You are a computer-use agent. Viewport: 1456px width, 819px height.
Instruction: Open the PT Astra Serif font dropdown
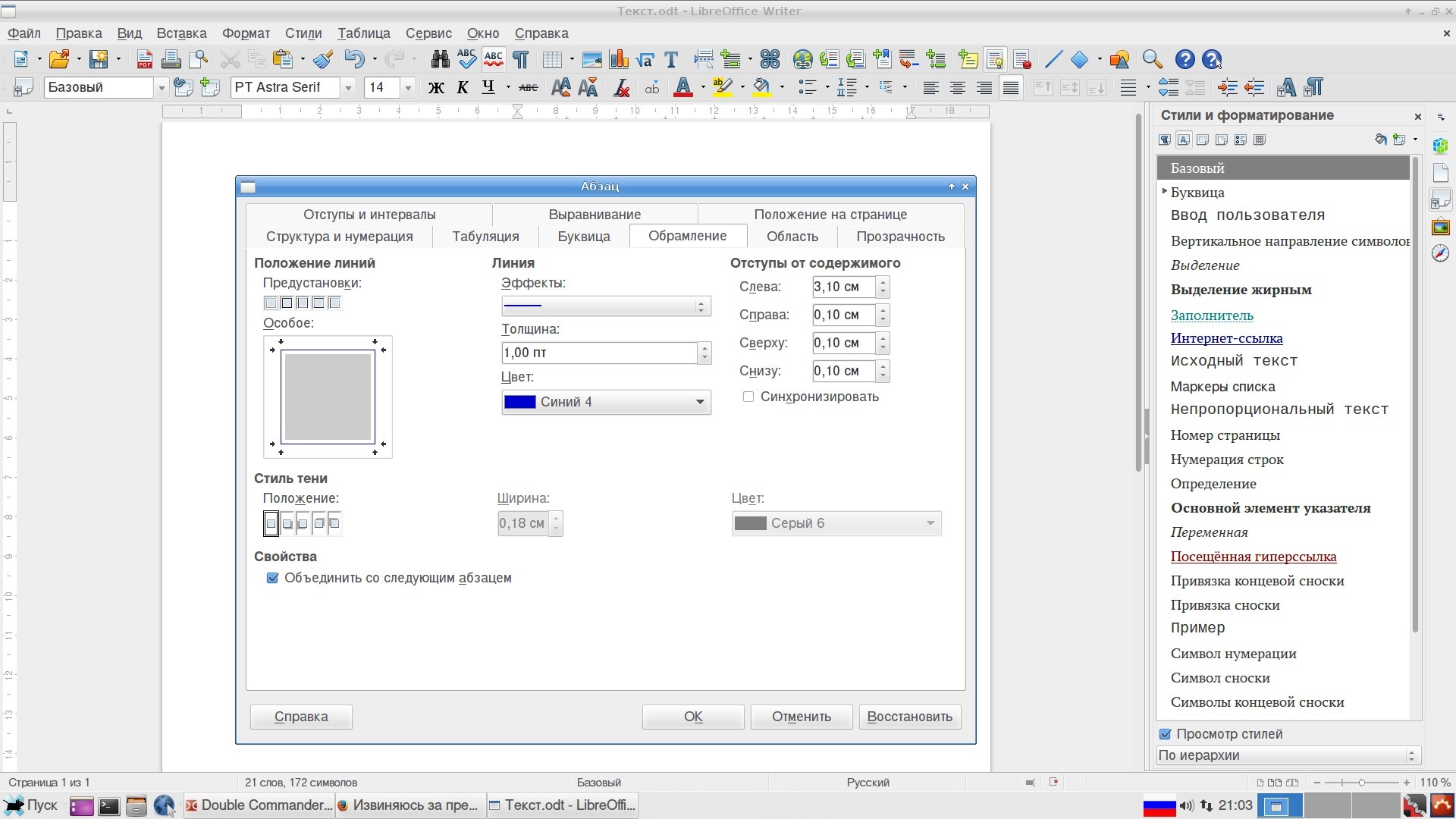click(348, 88)
